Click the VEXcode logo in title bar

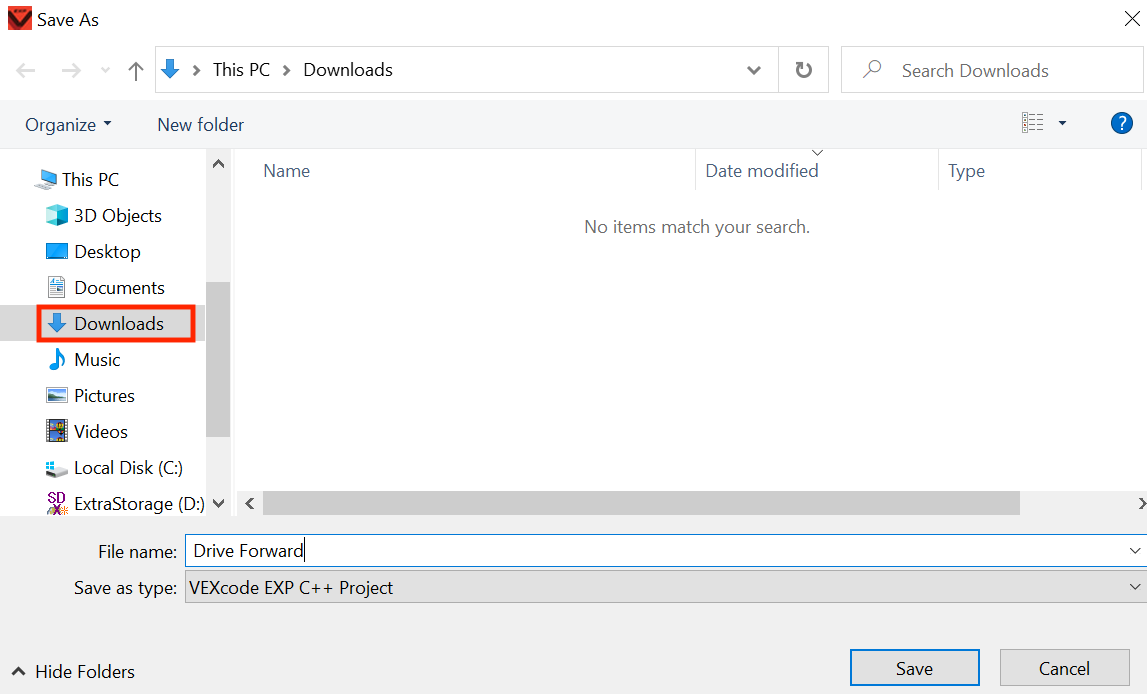coord(20,18)
